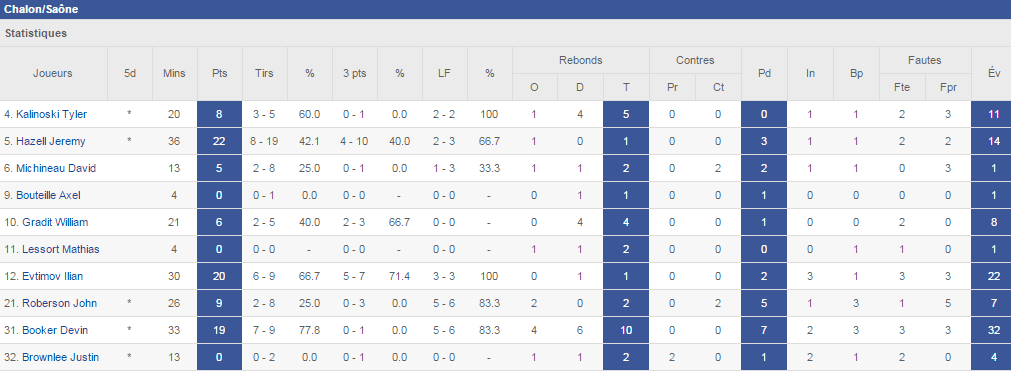Open Hazell Jeremy's player link
This screenshot has width=1011, height=371.
click(x=51, y=141)
